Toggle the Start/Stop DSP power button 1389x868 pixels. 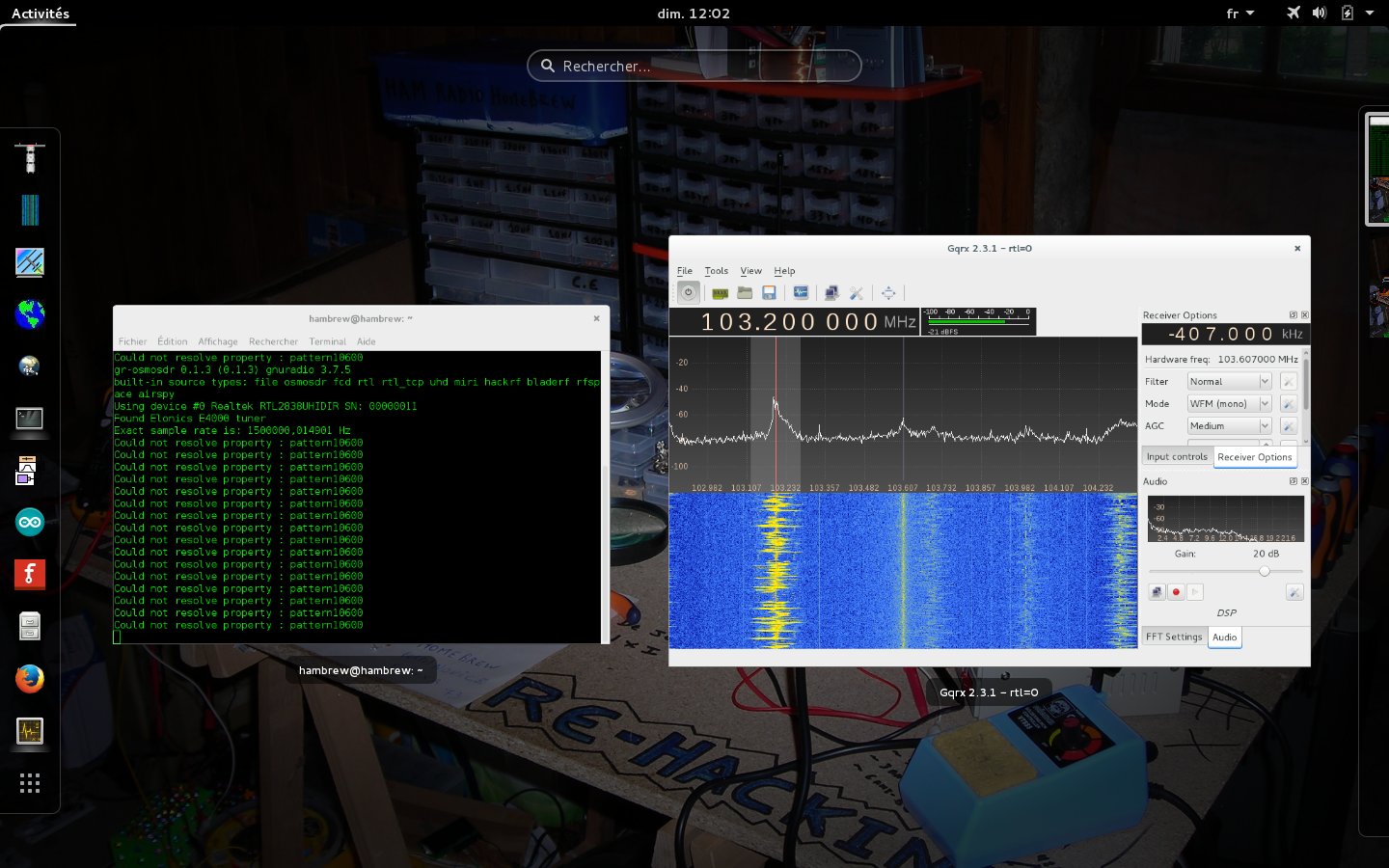[x=688, y=292]
